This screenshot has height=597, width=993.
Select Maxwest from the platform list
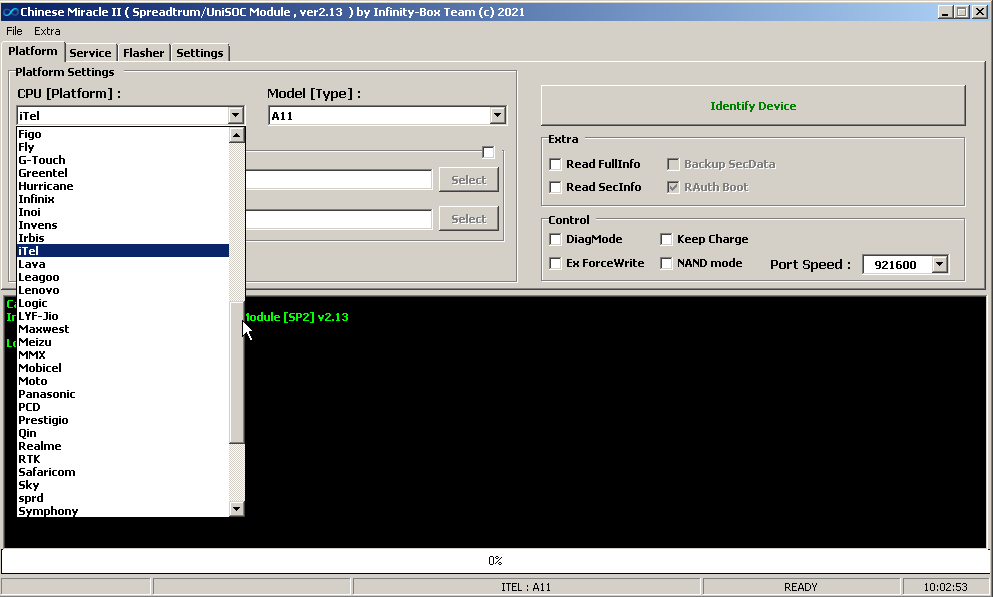pos(123,329)
